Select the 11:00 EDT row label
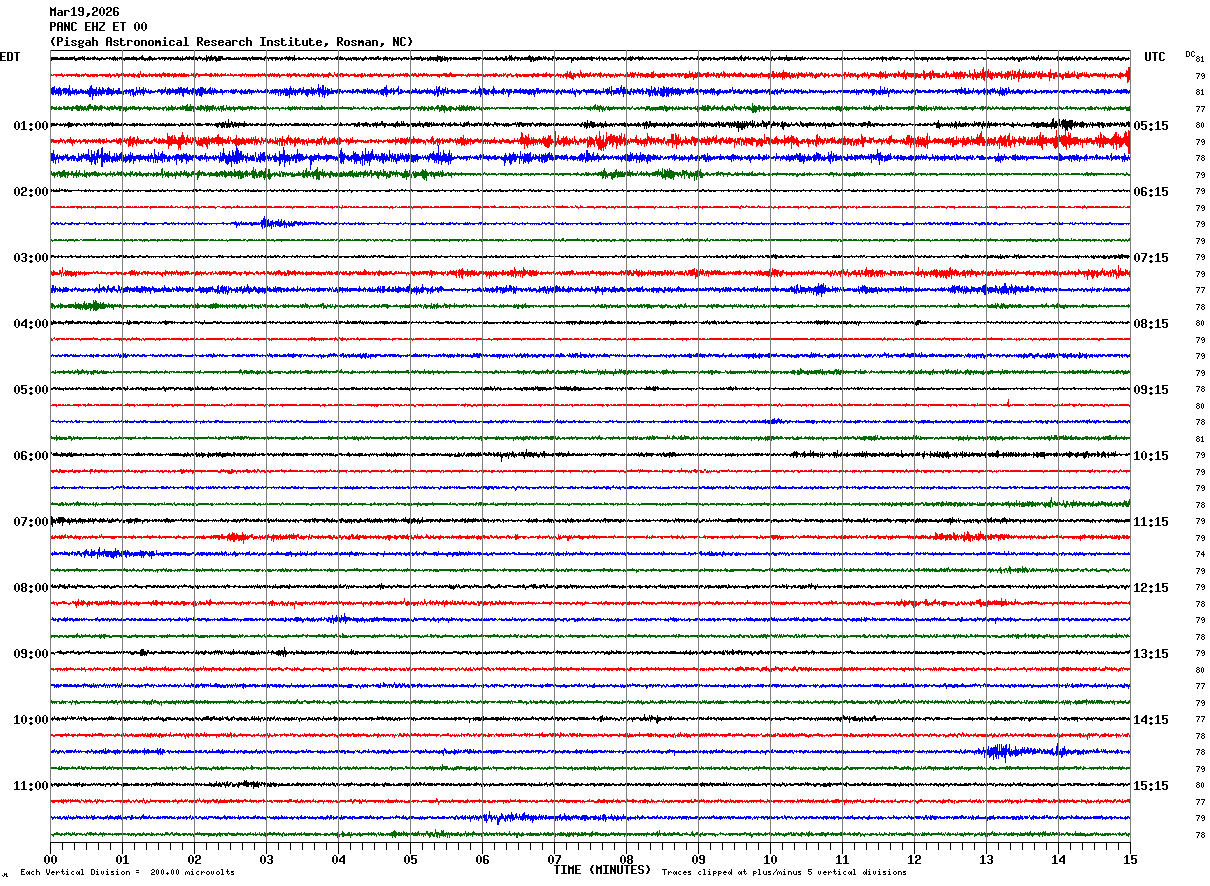This screenshot has height=886, width=1210. click(31, 786)
